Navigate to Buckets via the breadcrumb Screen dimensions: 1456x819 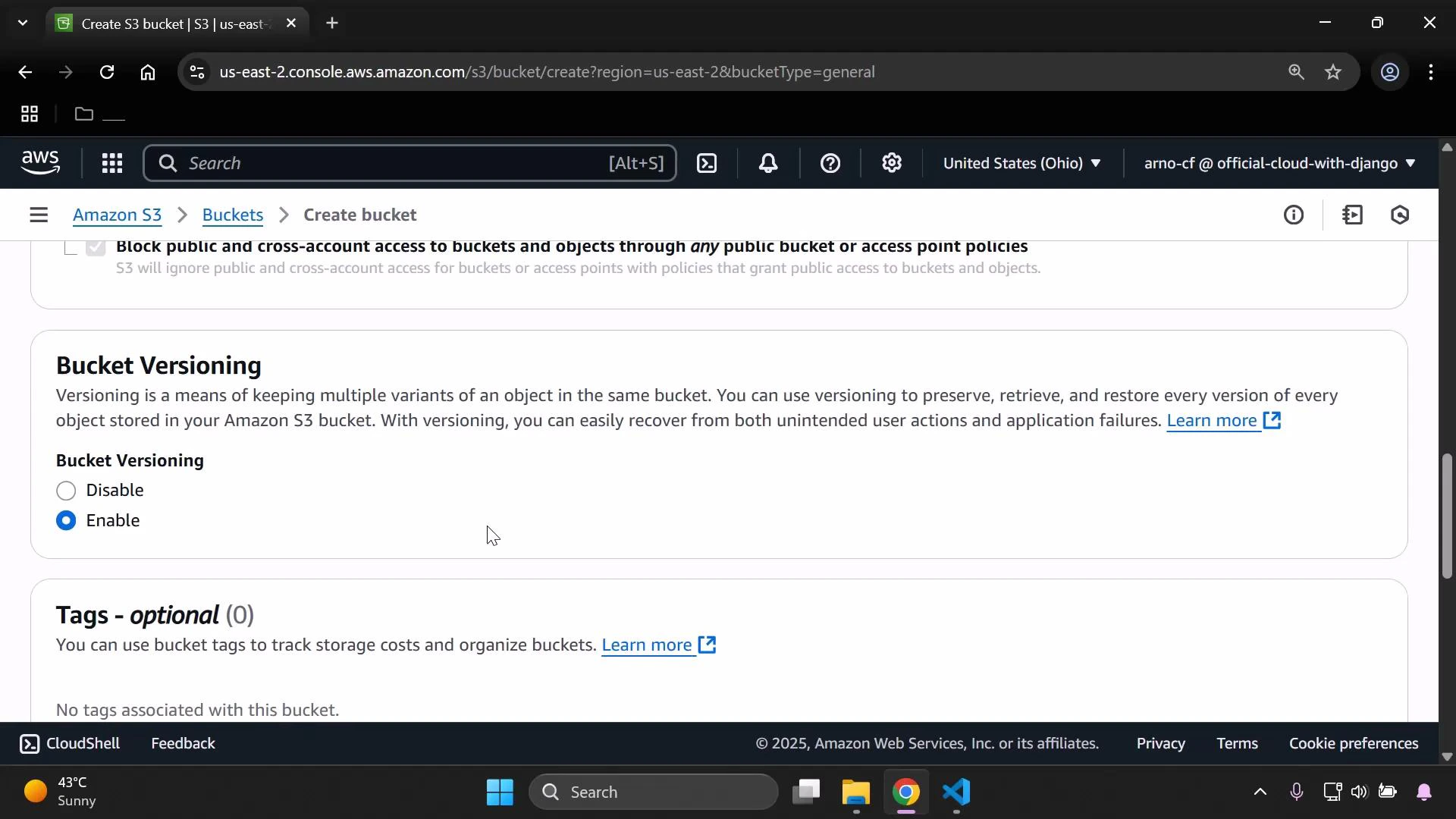pyautogui.click(x=232, y=215)
